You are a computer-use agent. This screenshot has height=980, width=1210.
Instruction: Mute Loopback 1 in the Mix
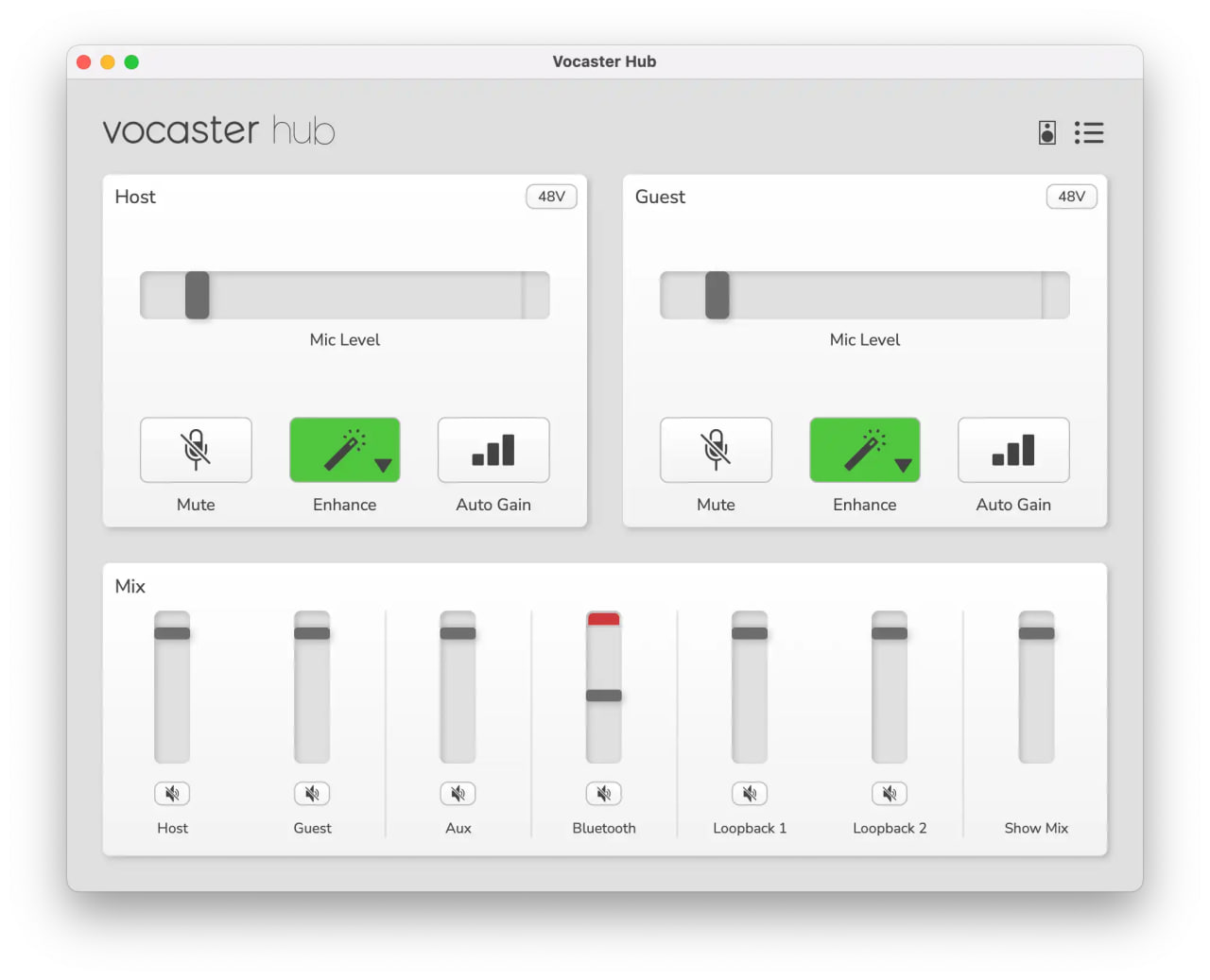click(750, 794)
